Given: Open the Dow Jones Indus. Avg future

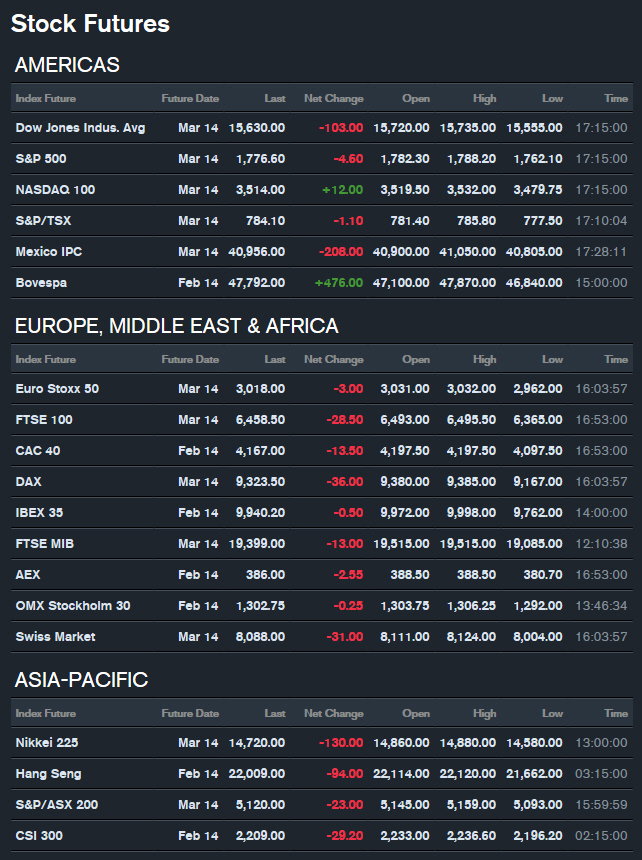Looking at the screenshot, I should [80, 128].
